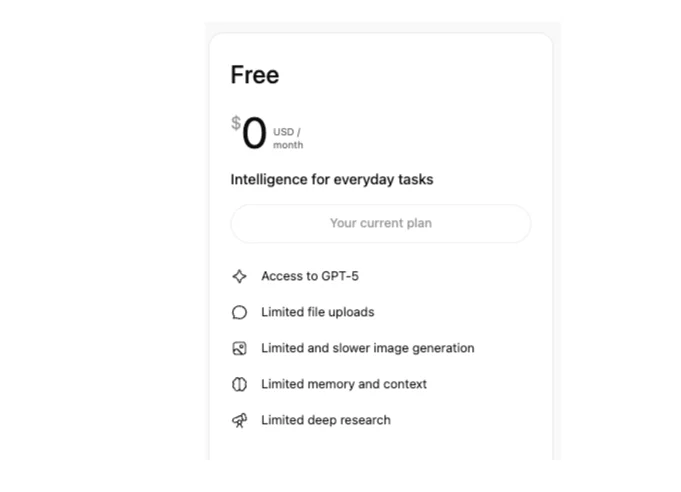Click the small dollar sign symbol
Viewport: 681px width, 492px height.
coord(236,123)
